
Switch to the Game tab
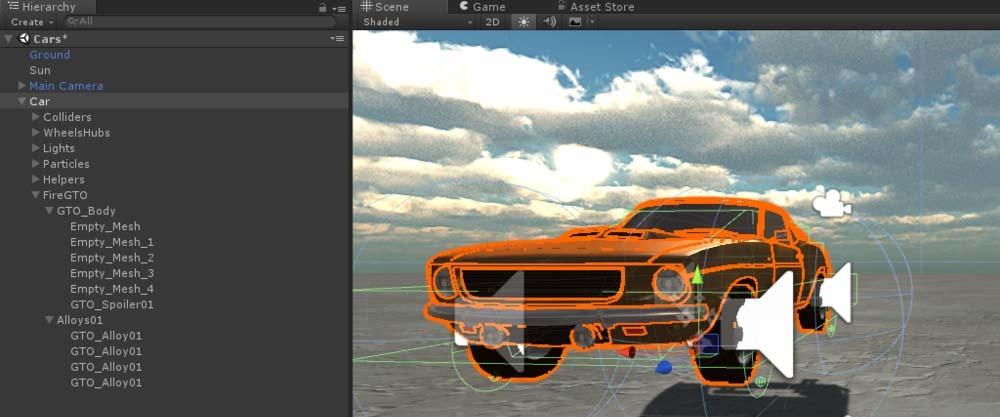click(x=481, y=7)
